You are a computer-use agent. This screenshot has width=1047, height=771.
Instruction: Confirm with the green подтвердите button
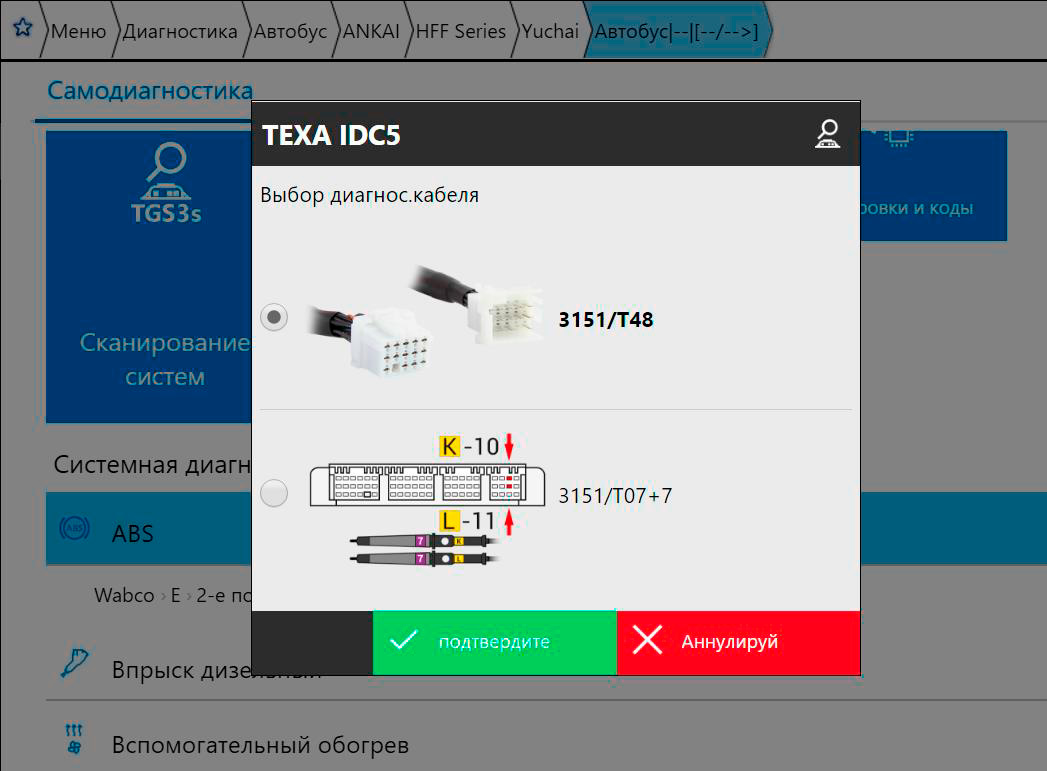495,642
